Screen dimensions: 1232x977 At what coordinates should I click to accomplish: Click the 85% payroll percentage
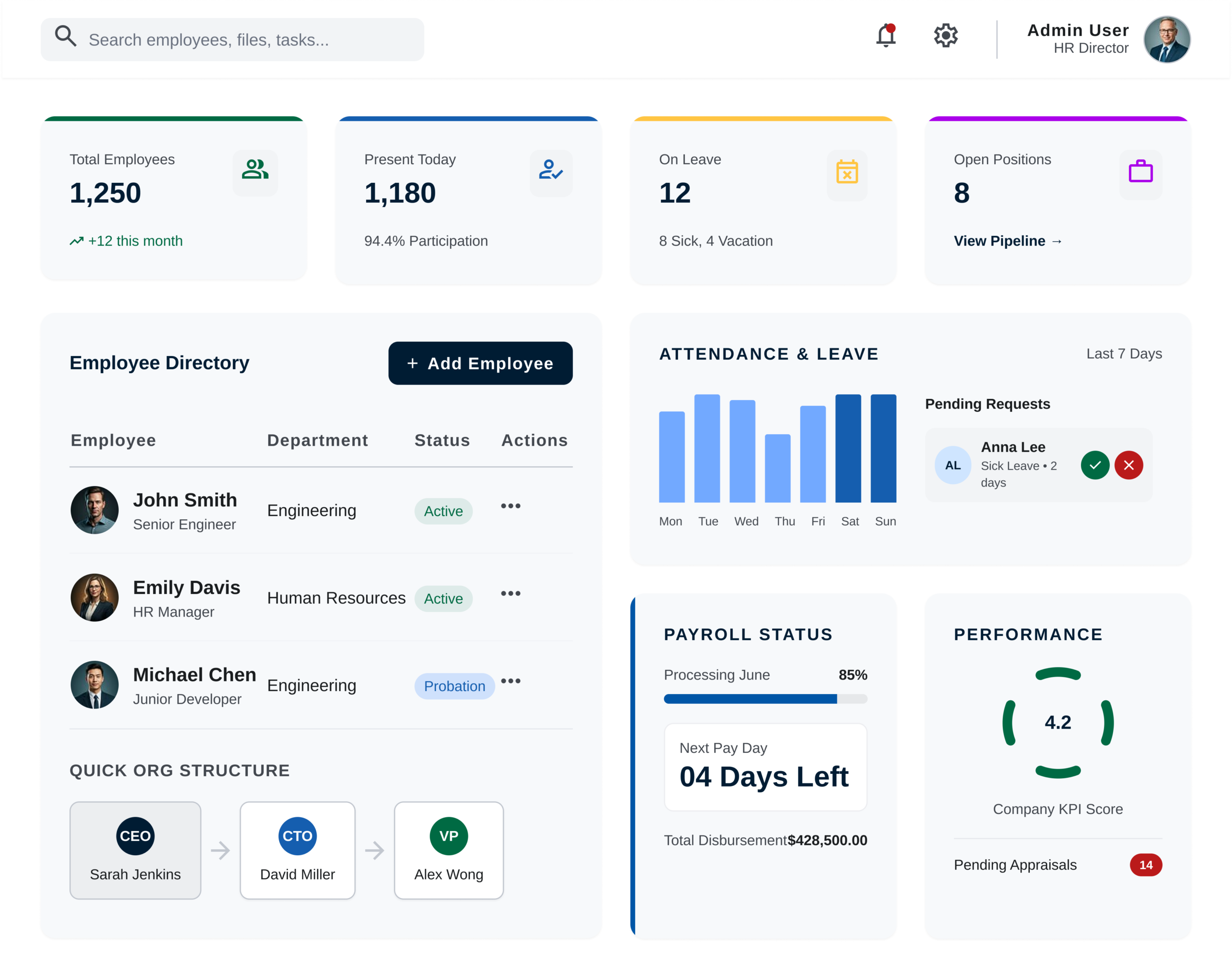pyautogui.click(x=853, y=675)
